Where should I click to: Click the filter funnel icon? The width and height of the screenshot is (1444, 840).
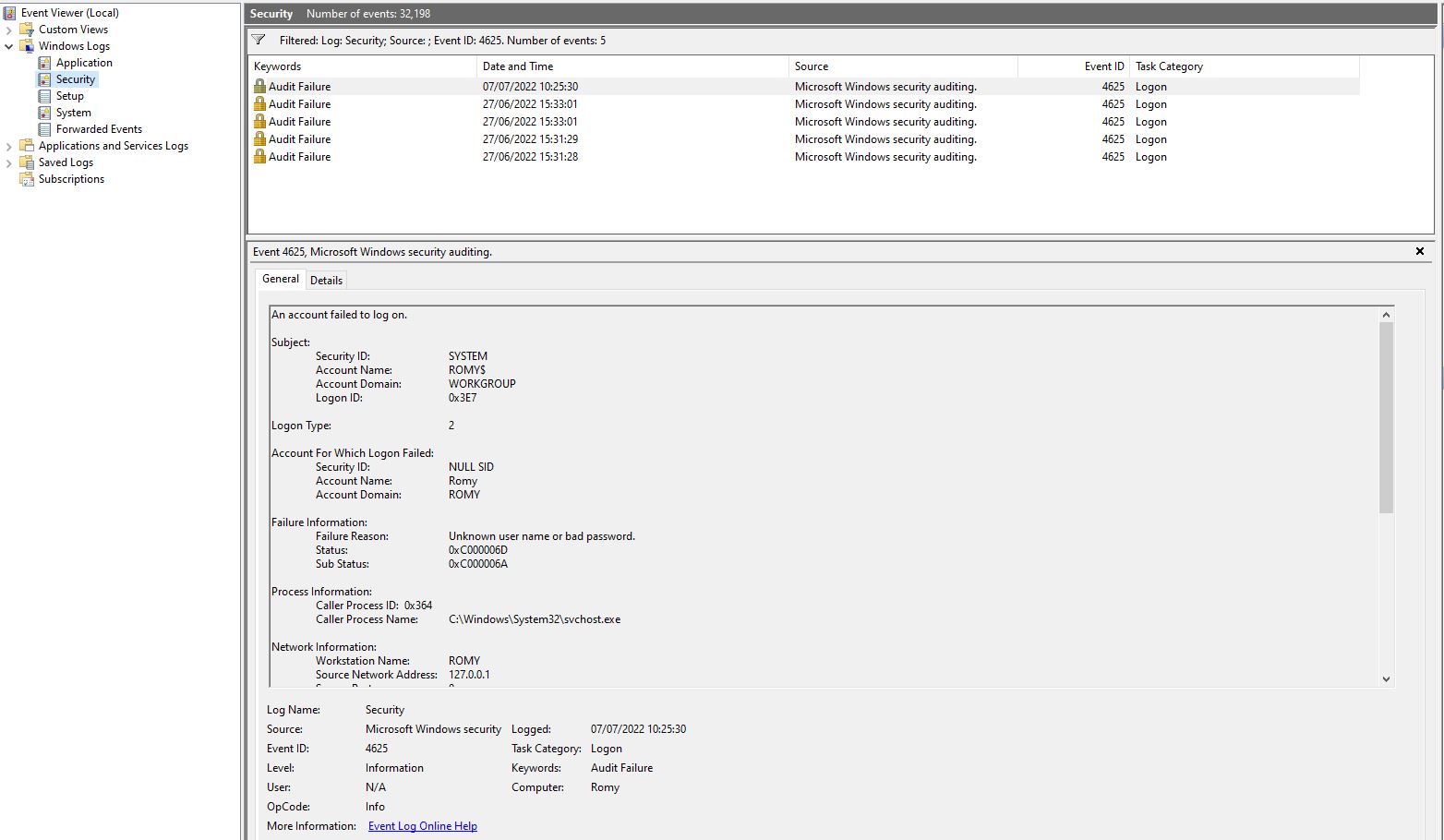pyautogui.click(x=259, y=41)
